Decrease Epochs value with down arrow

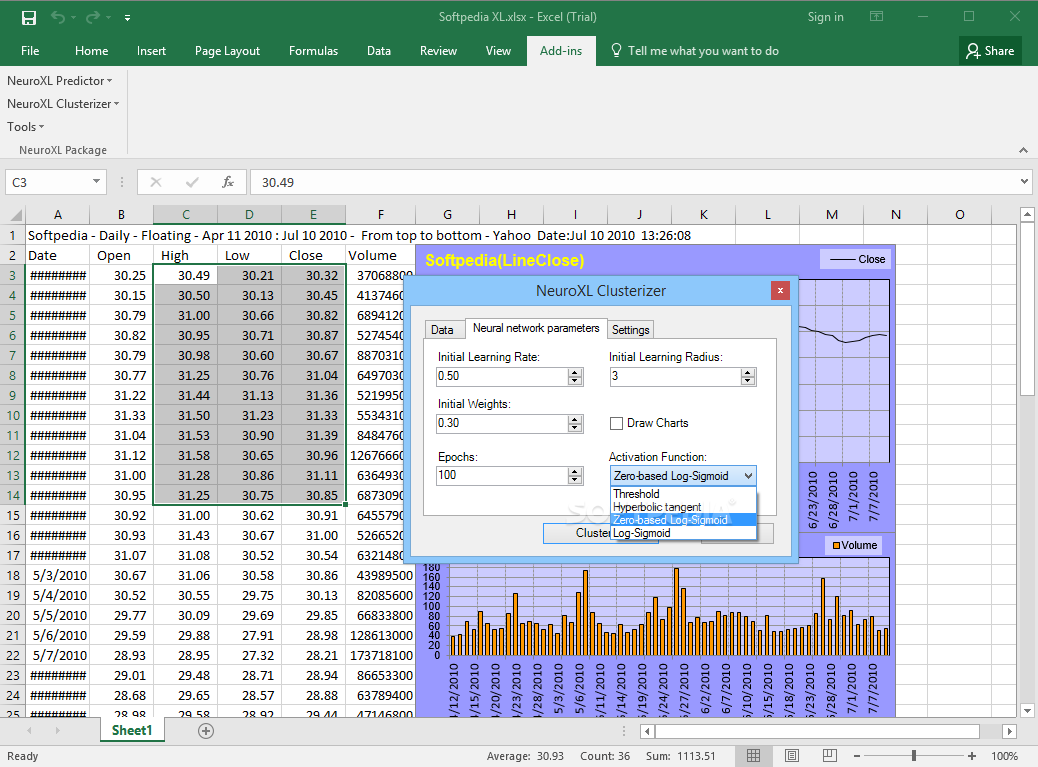point(575,480)
